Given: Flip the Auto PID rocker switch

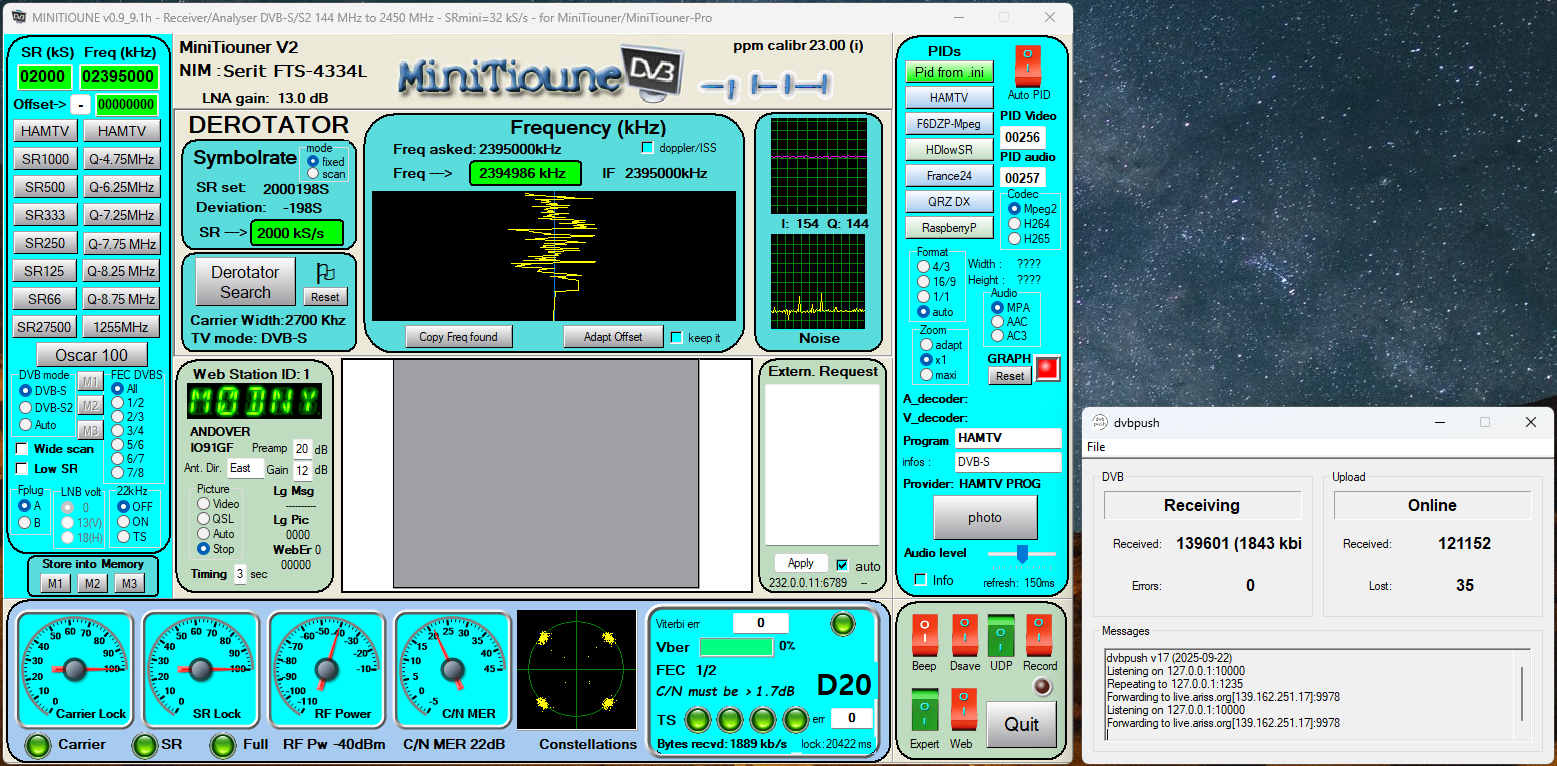Looking at the screenshot, I should pyautogui.click(x=1027, y=66).
